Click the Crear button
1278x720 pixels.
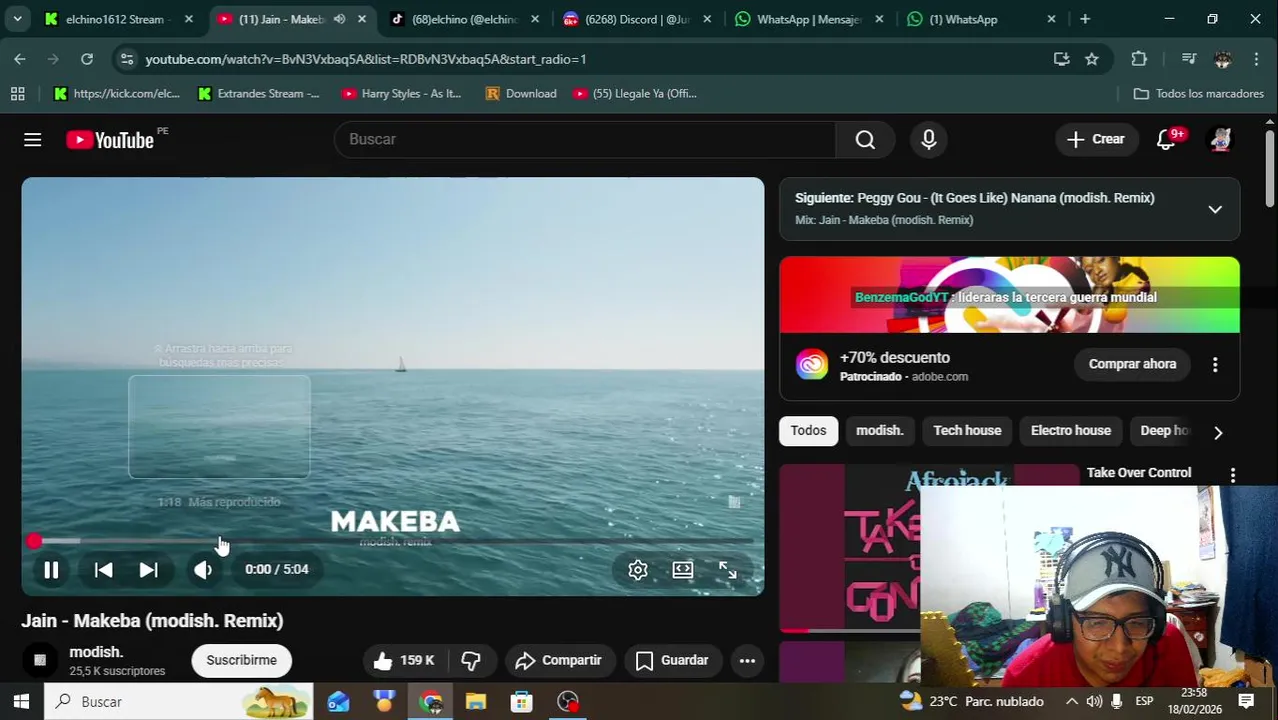(1096, 140)
